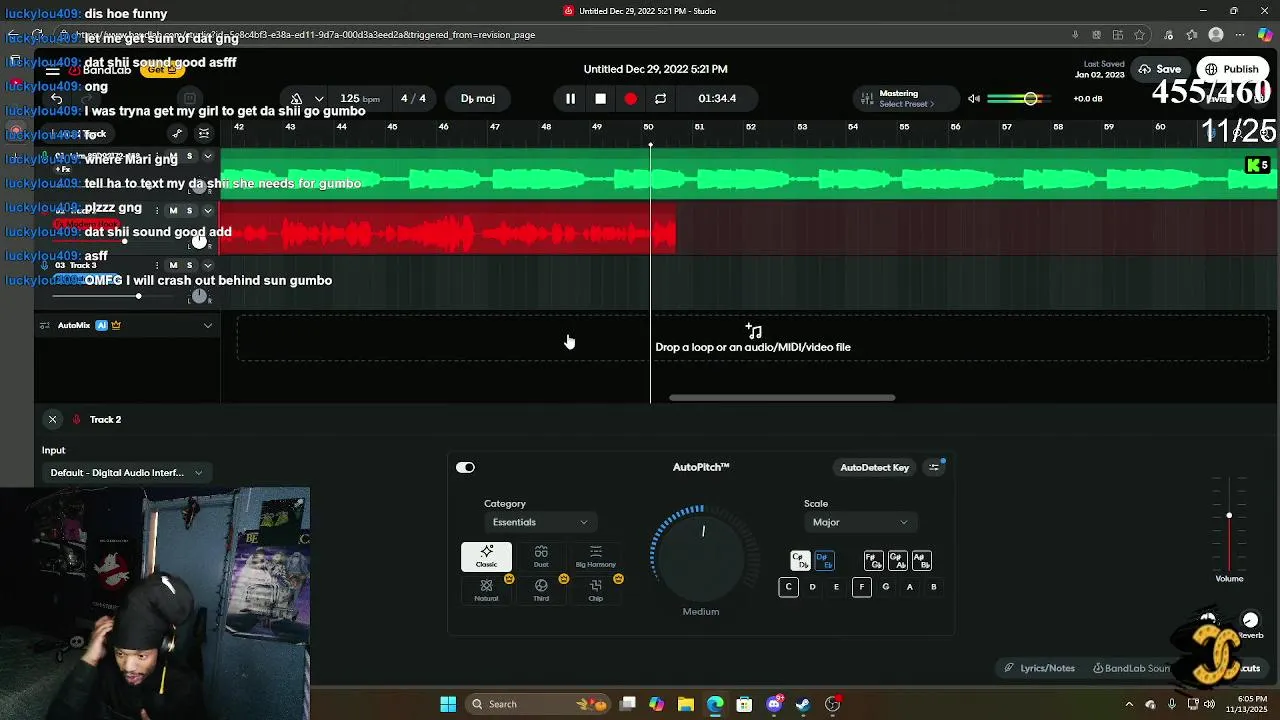Click the Windows Start button
The width and height of the screenshot is (1280, 720).
[x=448, y=704]
